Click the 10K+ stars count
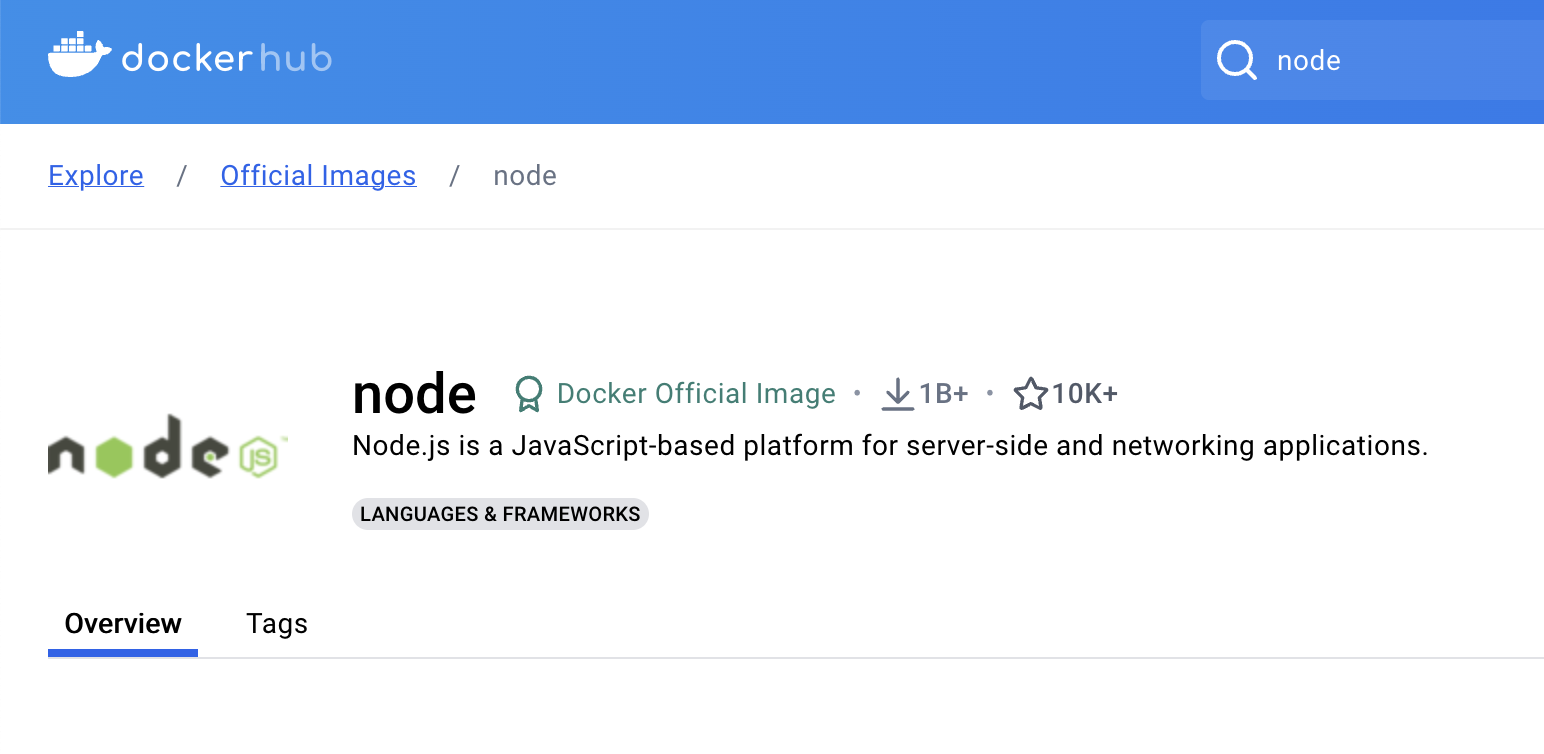The height and width of the screenshot is (754, 1544). (1085, 394)
